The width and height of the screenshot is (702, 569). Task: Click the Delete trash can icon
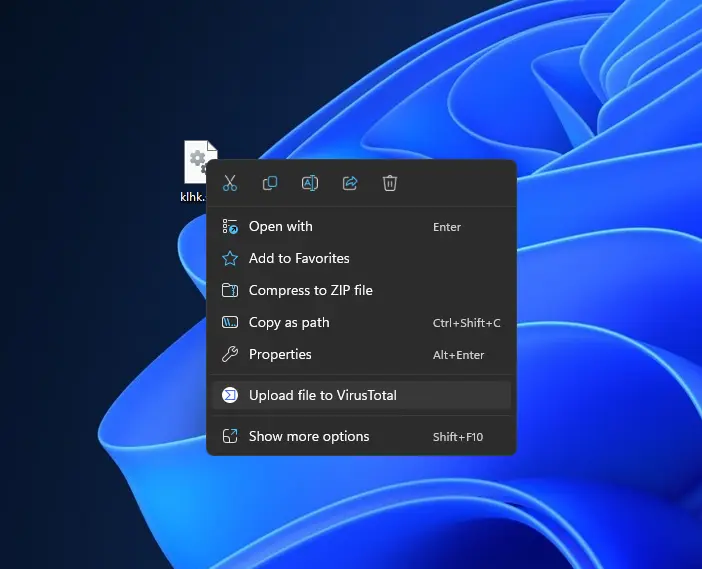(x=390, y=183)
